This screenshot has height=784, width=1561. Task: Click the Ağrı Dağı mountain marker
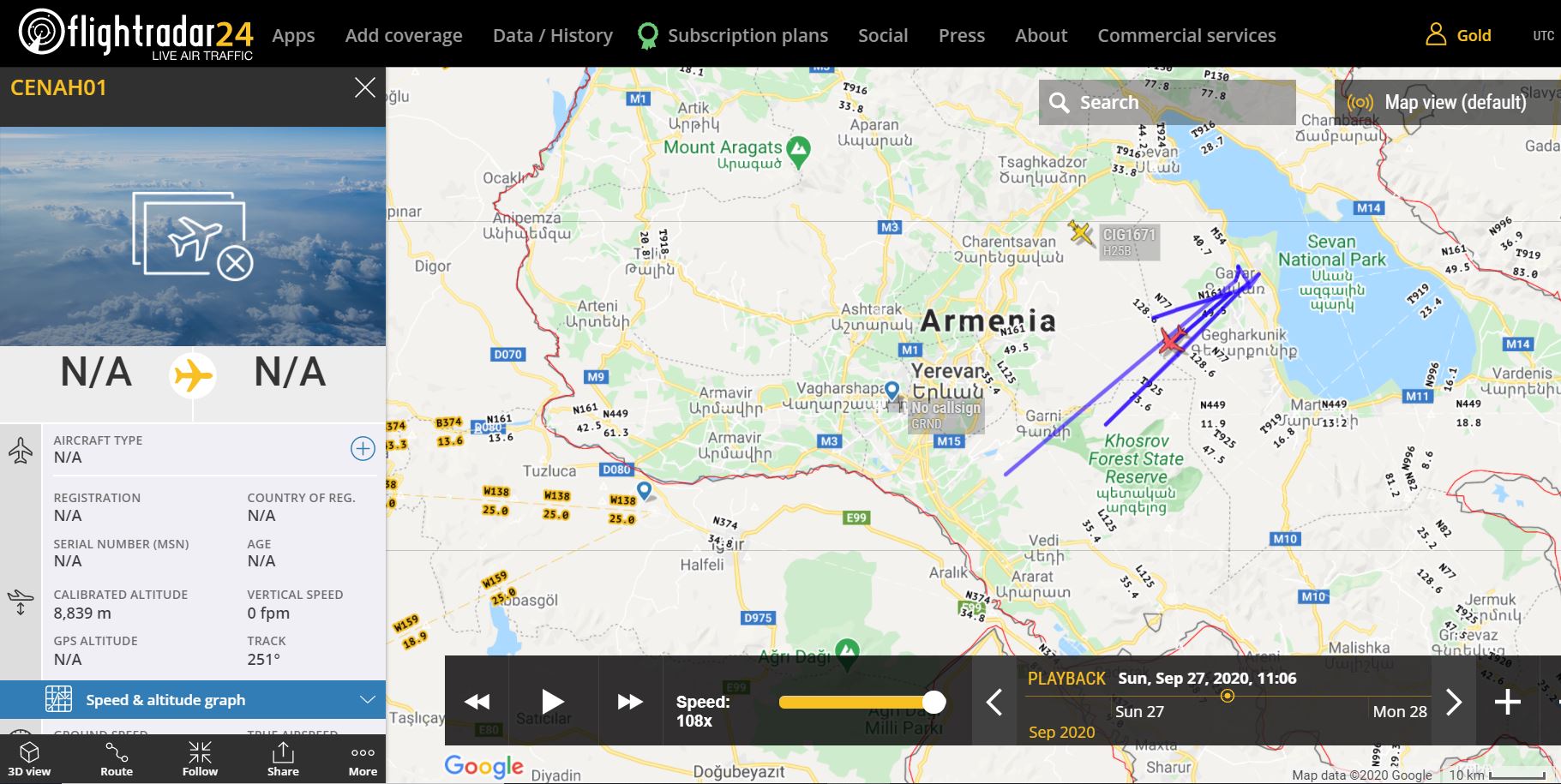(x=847, y=654)
